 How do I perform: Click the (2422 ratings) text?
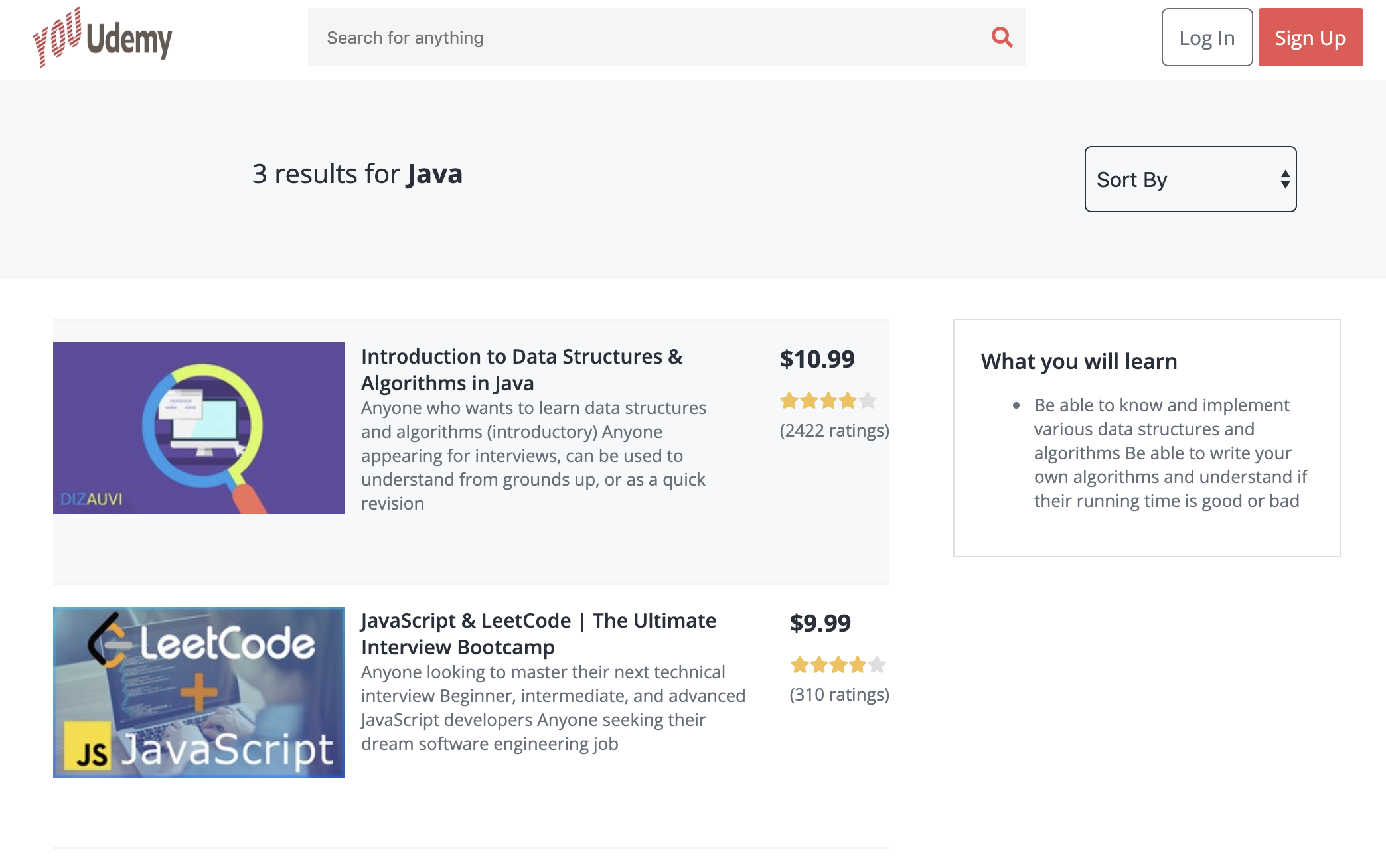pos(834,431)
